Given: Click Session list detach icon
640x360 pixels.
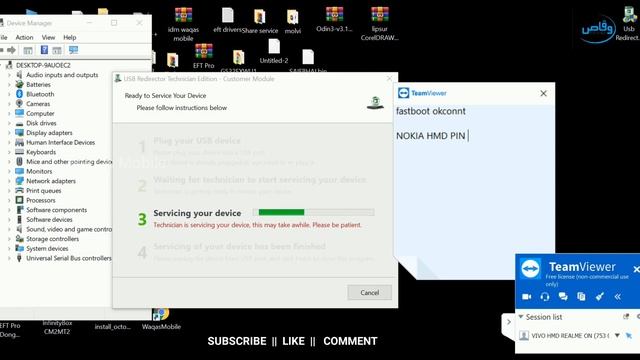Looking at the screenshot, I should pyautogui.click(x=626, y=317).
